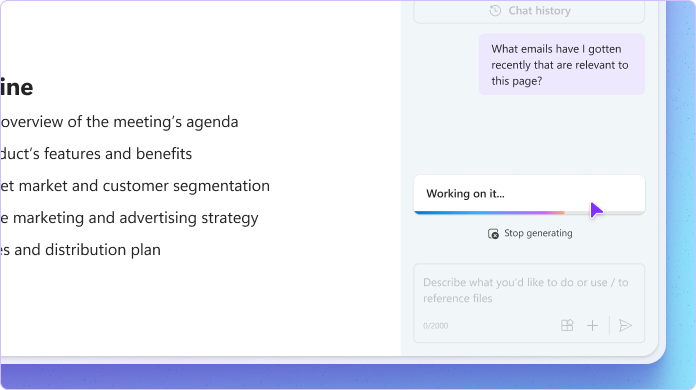696x390 pixels.
Task: Open the Chat history panel label
Action: click(x=539, y=11)
